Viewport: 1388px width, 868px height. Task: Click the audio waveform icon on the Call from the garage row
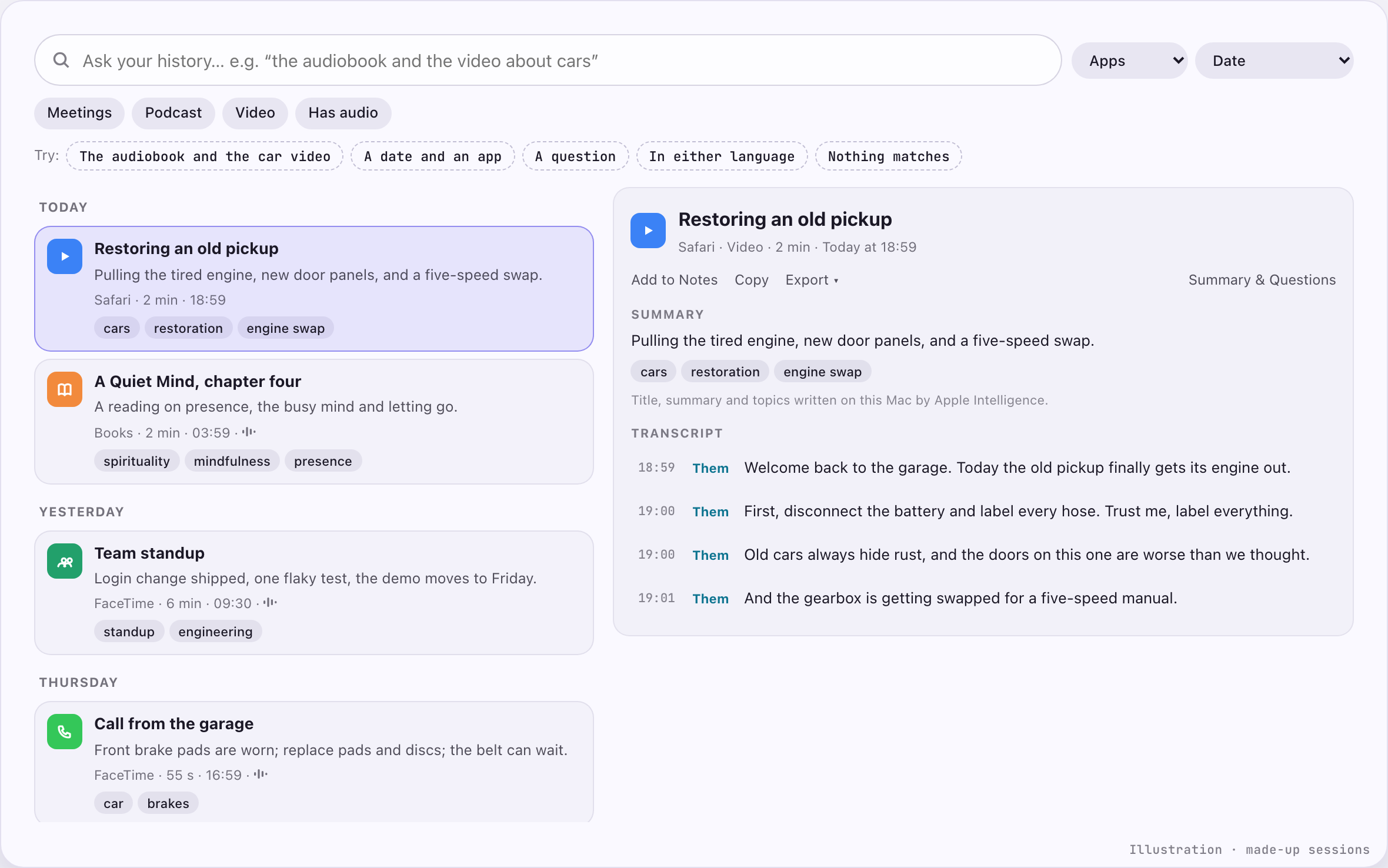tap(261, 774)
